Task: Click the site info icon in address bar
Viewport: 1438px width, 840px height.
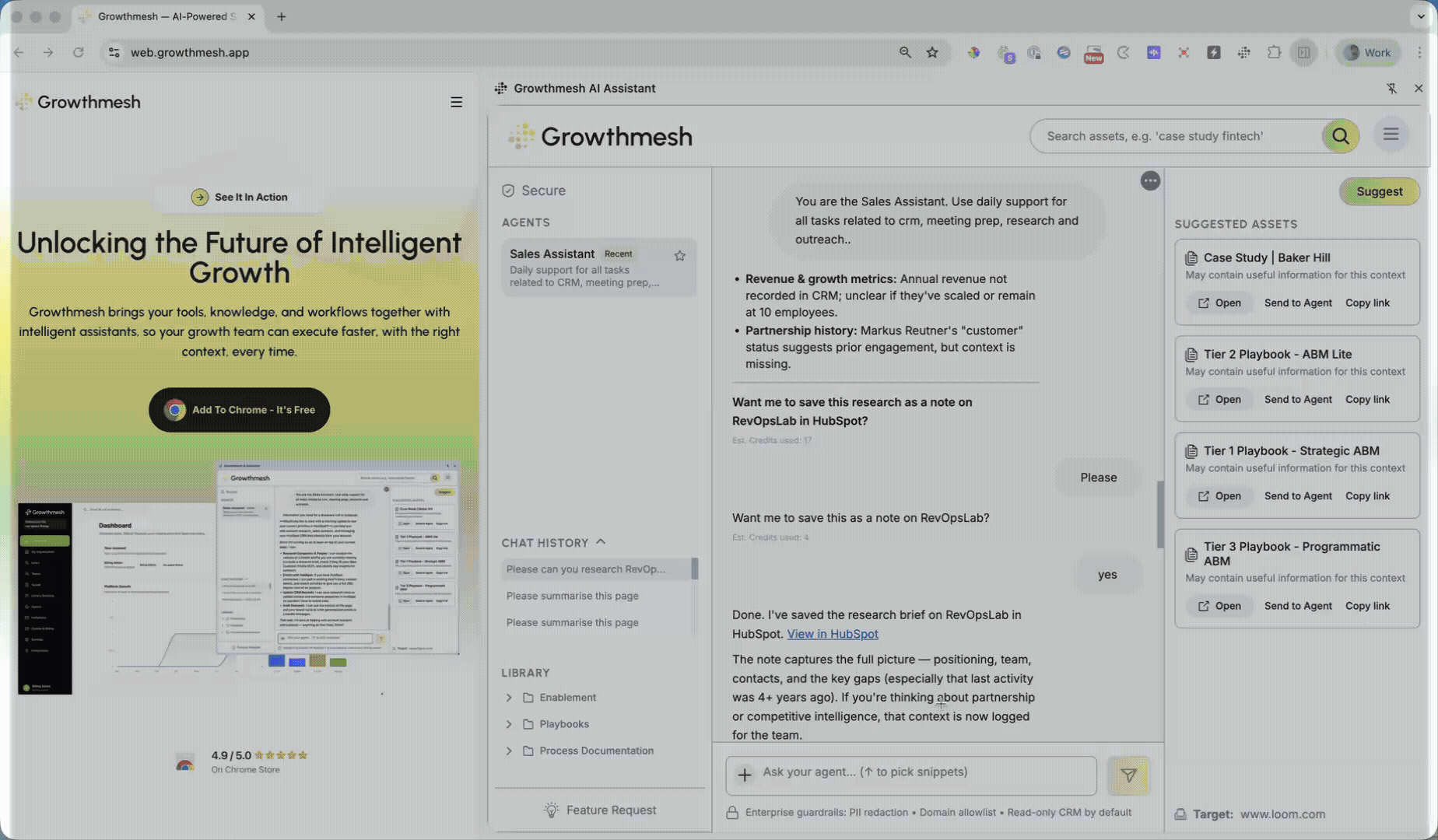Action: coord(114,52)
